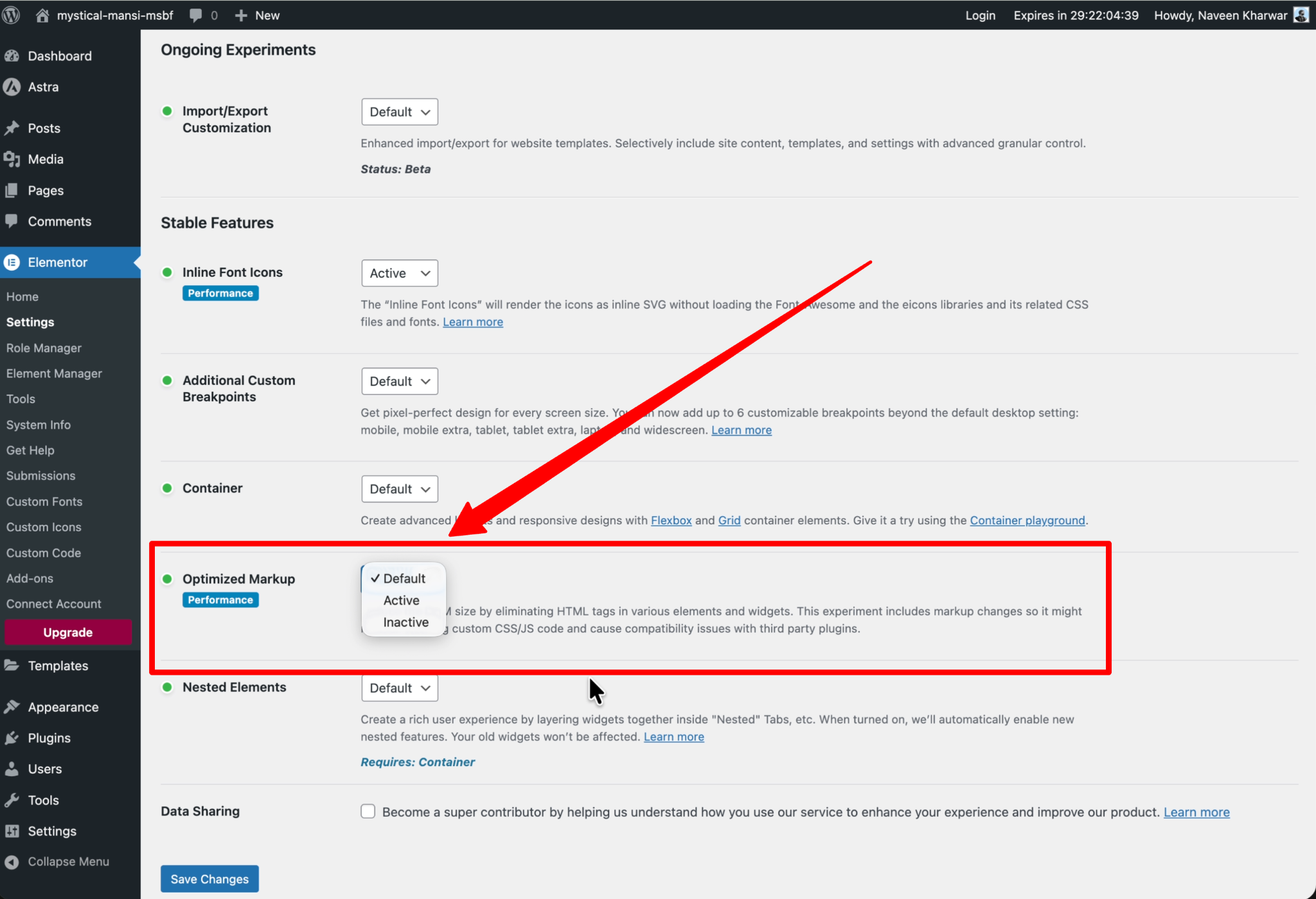The image size is (1316, 899).
Task: Click the Media icon in sidebar
Action: click(12, 159)
